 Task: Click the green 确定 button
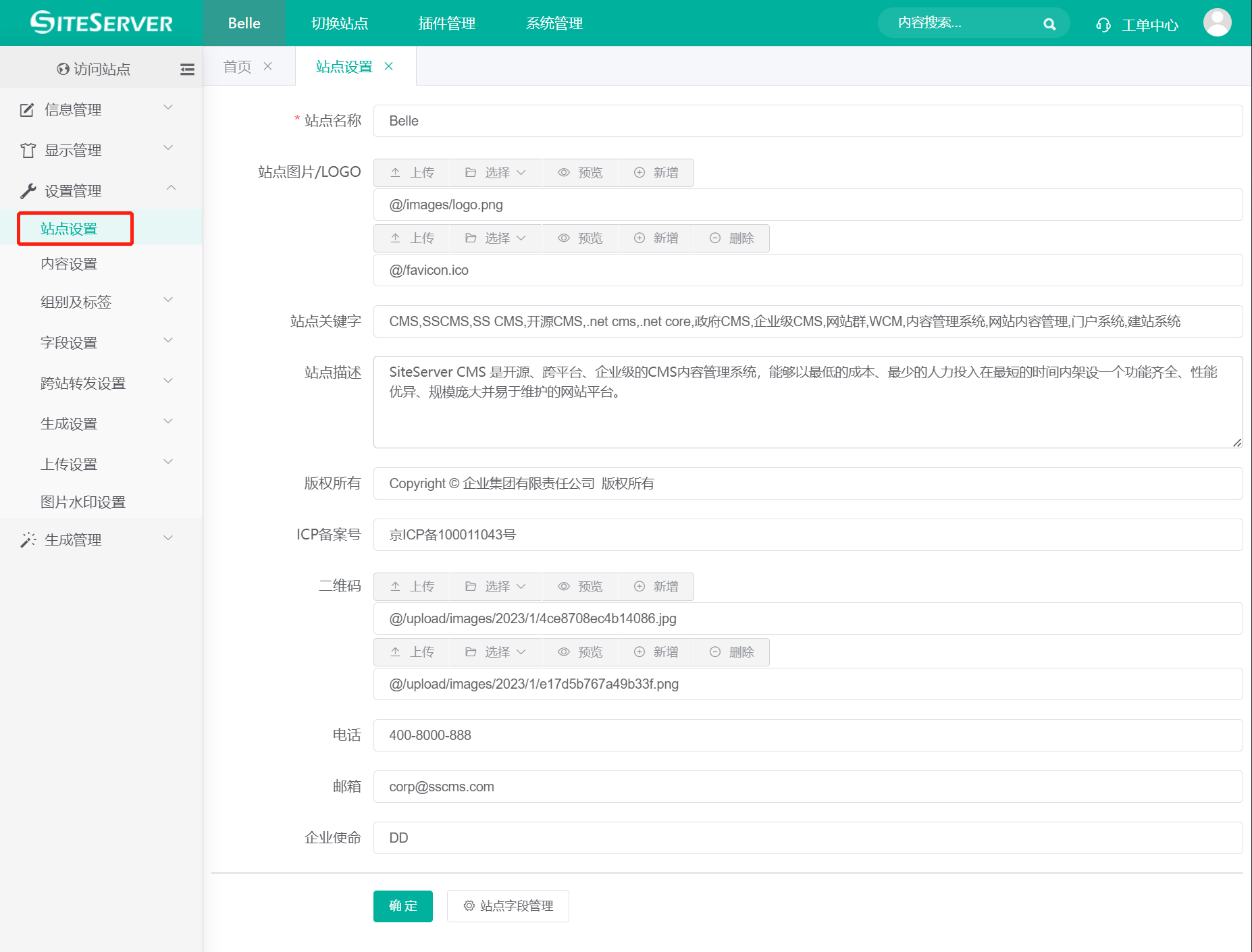(402, 905)
